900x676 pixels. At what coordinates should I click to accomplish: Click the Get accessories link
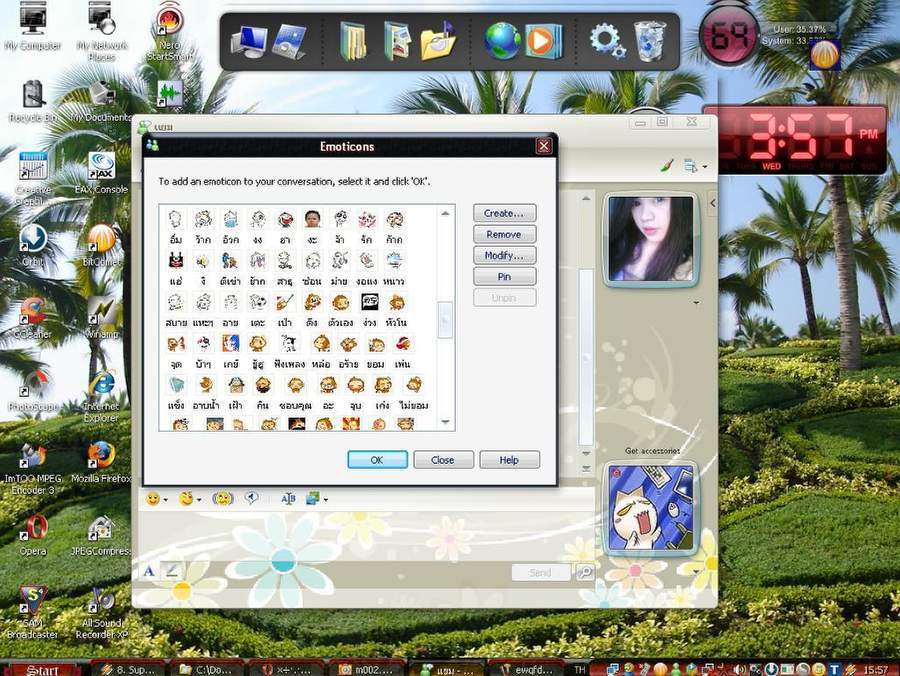click(x=652, y=451)
